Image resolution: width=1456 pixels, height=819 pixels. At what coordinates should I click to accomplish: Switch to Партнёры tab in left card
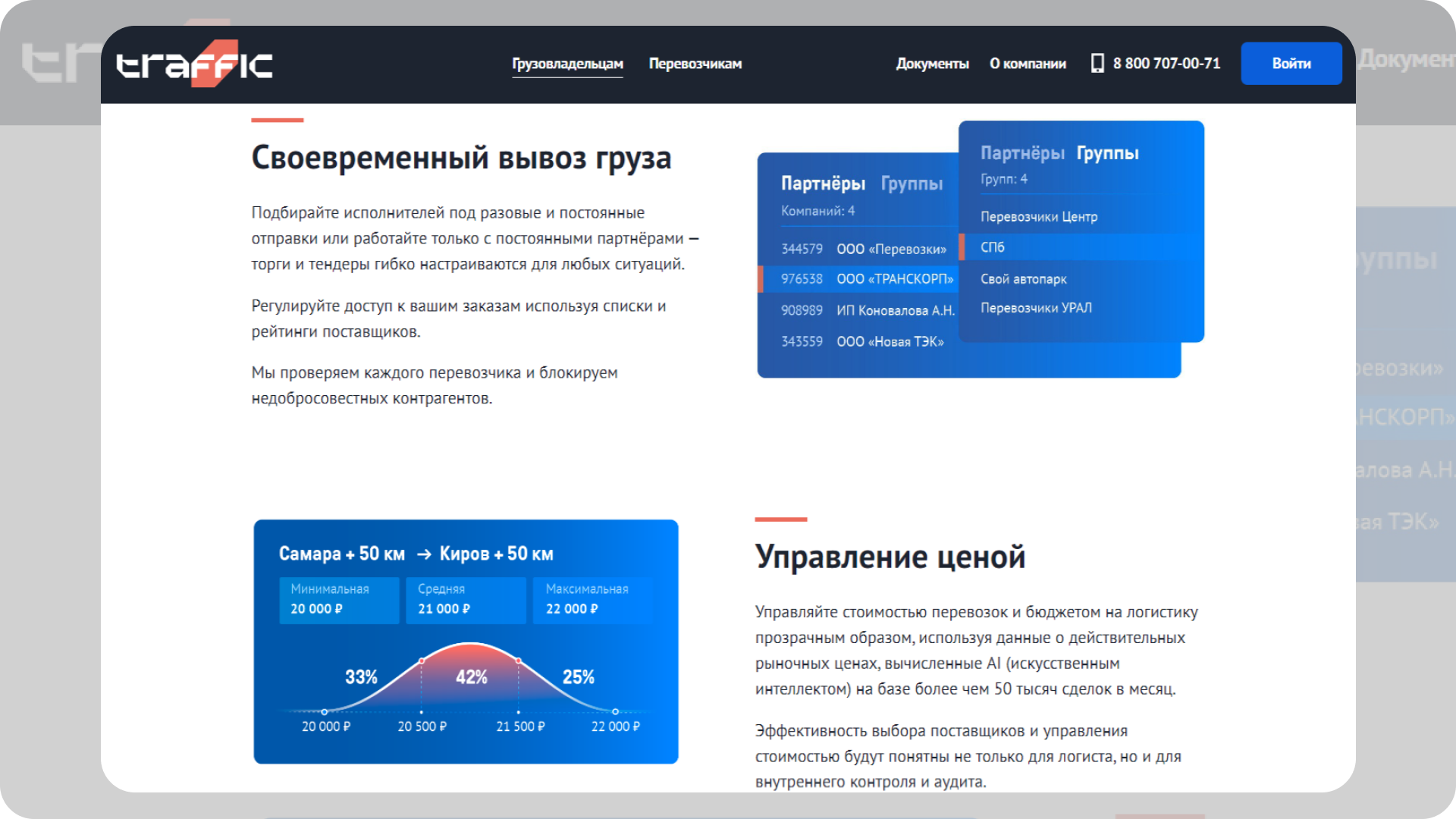point(823,184)
